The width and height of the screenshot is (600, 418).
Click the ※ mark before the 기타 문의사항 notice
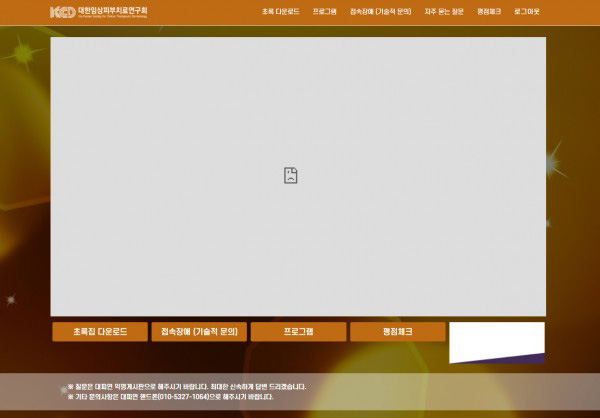click(x=70, y=397)
